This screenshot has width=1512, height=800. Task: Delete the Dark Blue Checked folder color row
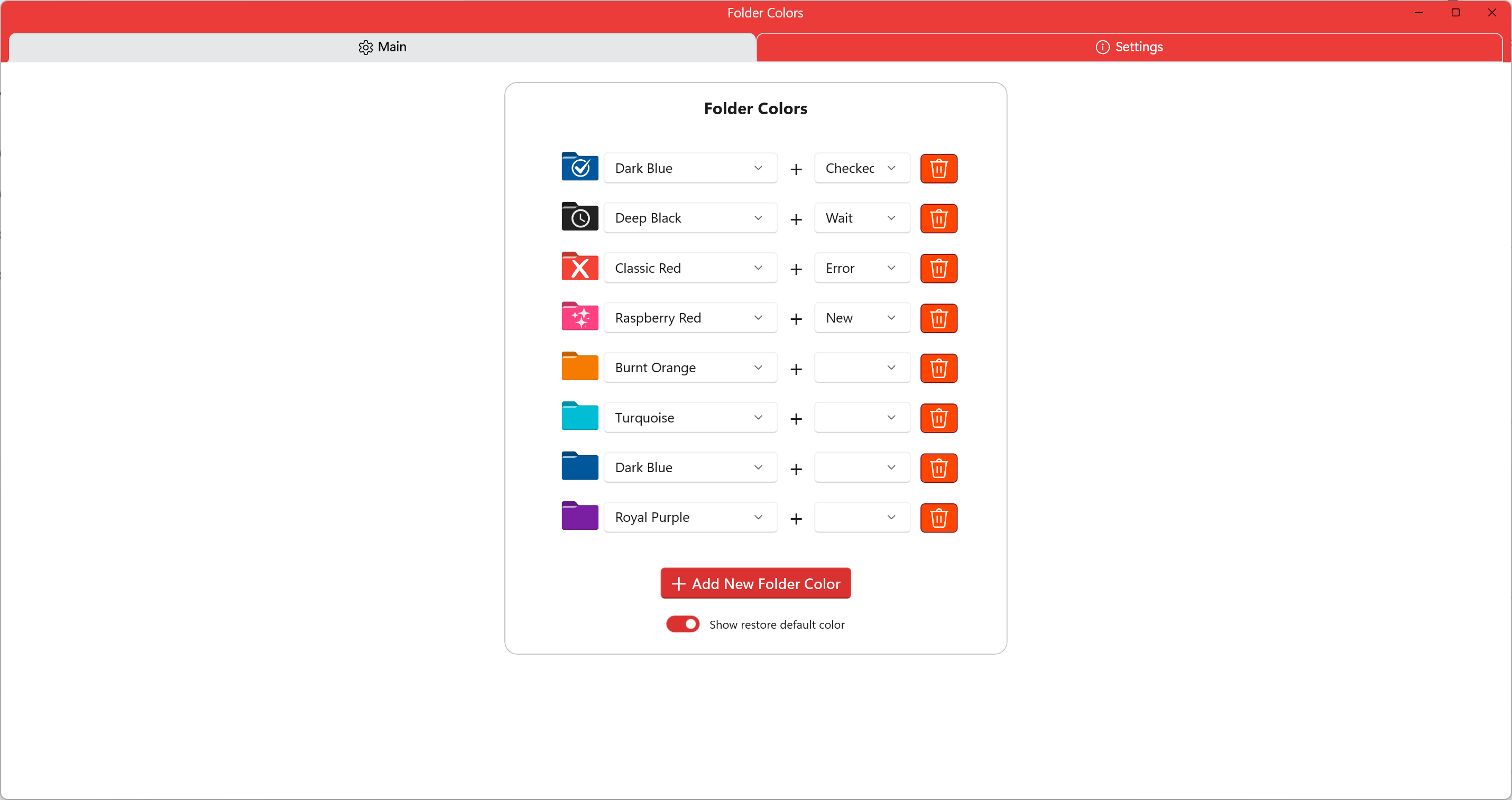pos(938,169)
